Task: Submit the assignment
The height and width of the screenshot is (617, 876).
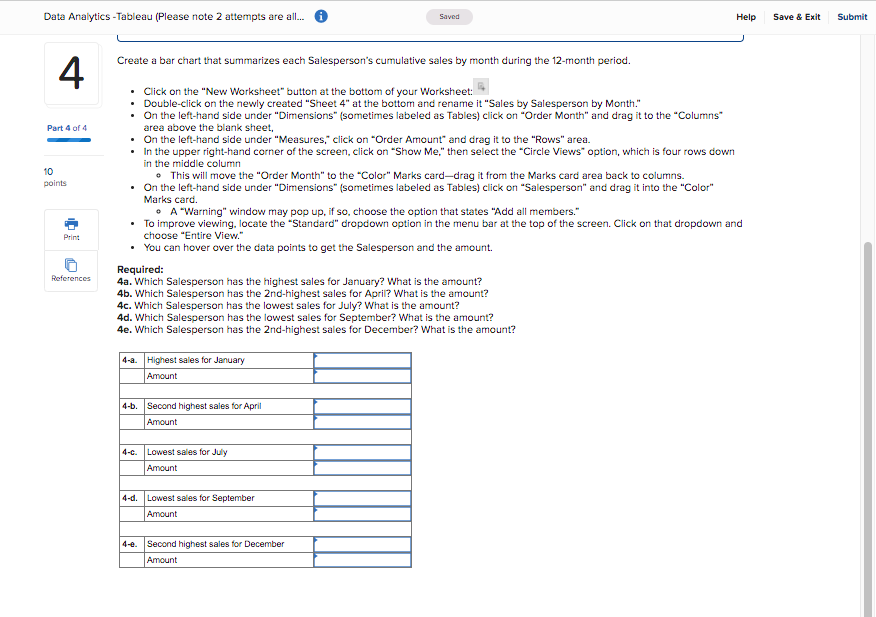Action: coord(851,17)
